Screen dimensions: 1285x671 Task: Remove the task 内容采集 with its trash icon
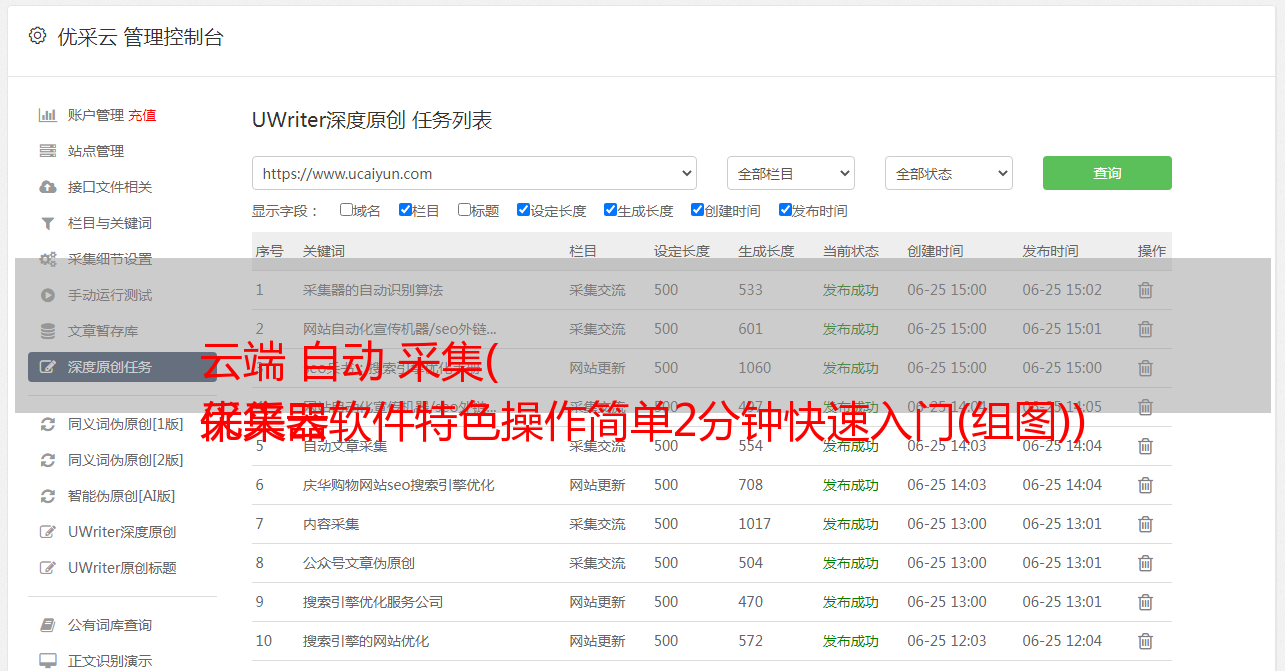coord(1145,524)
